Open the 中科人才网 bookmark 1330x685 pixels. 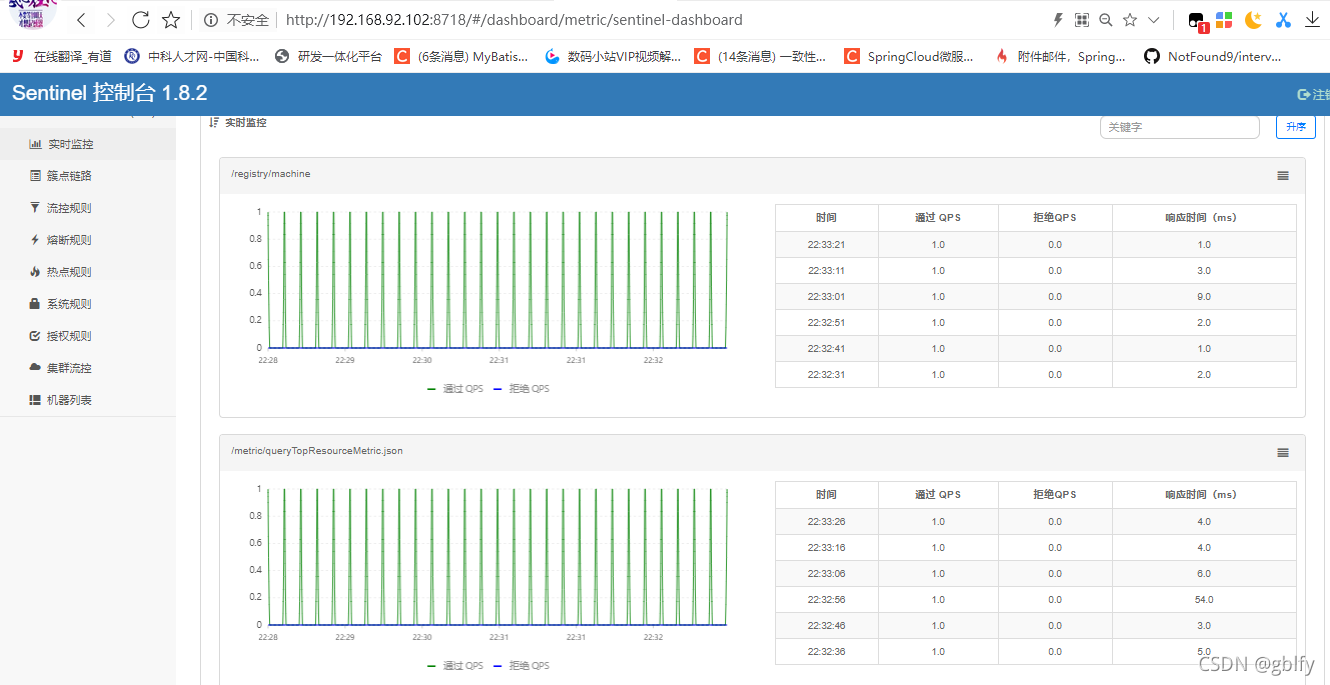coord(192,57)
